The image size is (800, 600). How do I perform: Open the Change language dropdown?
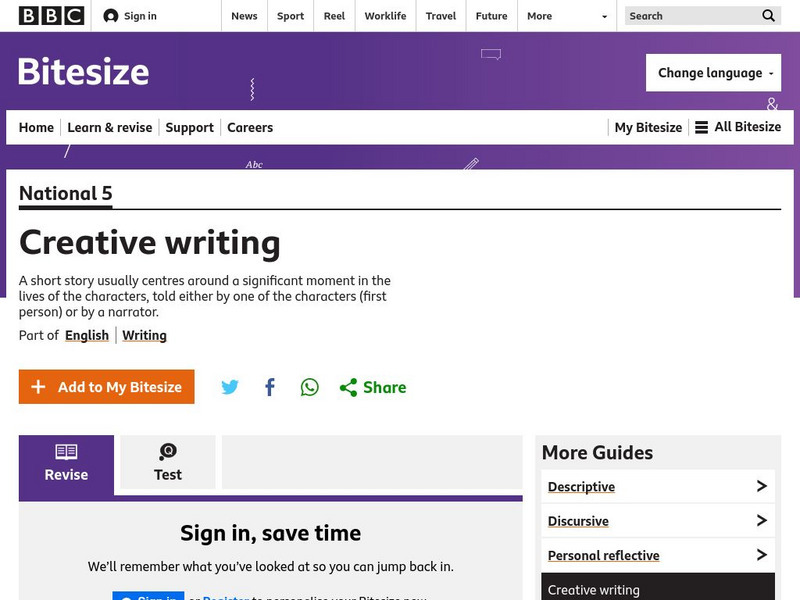[x=713, y=73]
